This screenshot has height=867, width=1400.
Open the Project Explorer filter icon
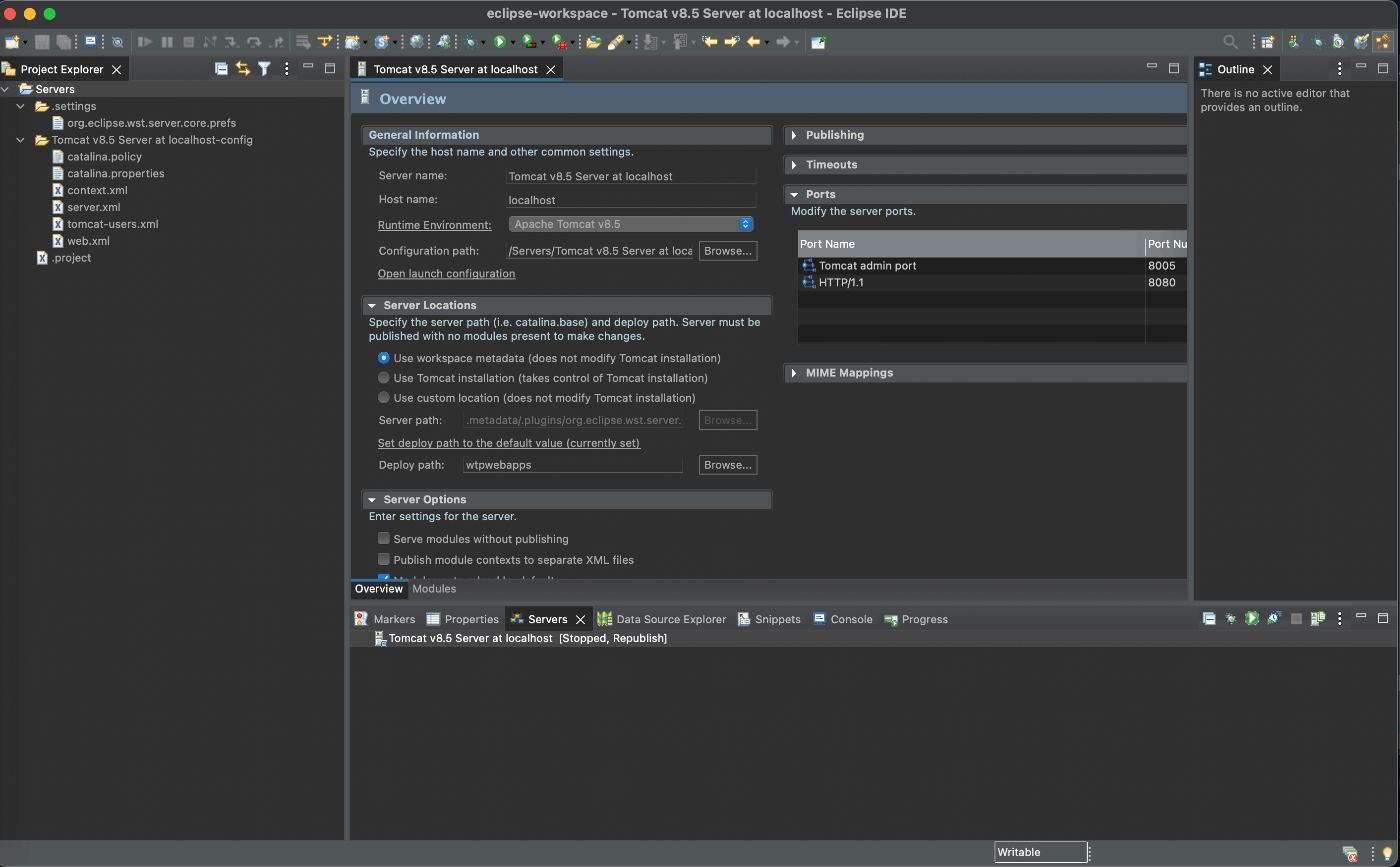point(264,69)
